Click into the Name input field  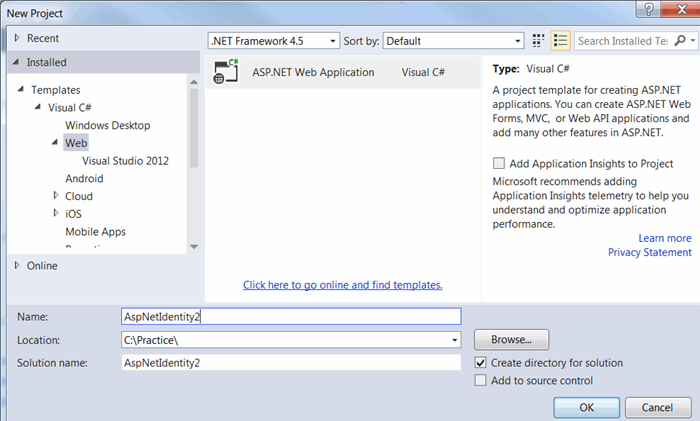click(291, 317)
